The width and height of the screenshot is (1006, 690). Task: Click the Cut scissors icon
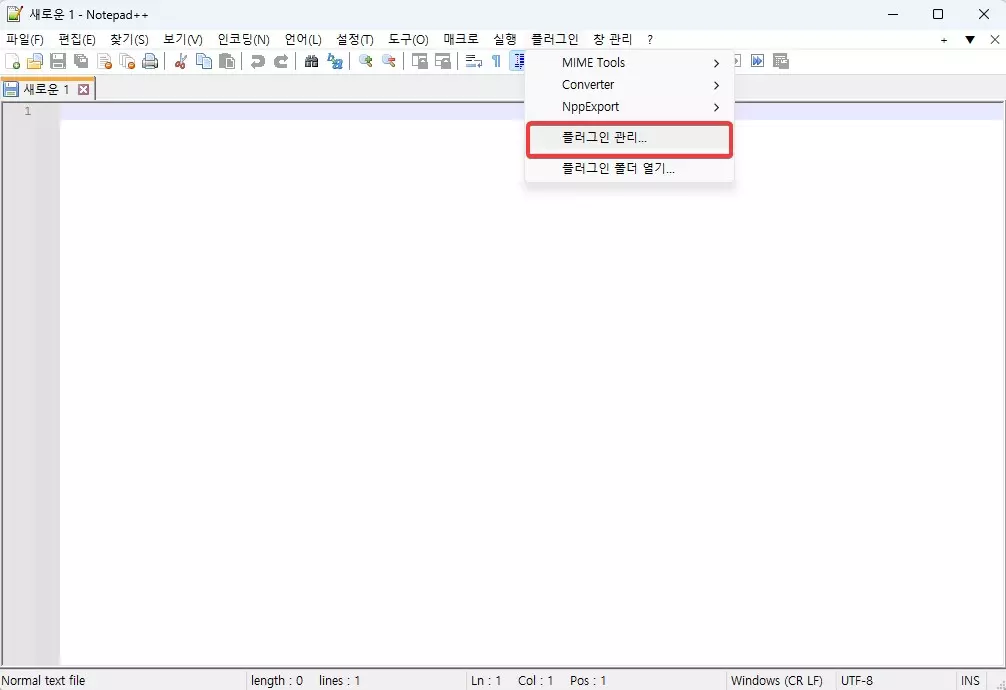tap(181, 62)
